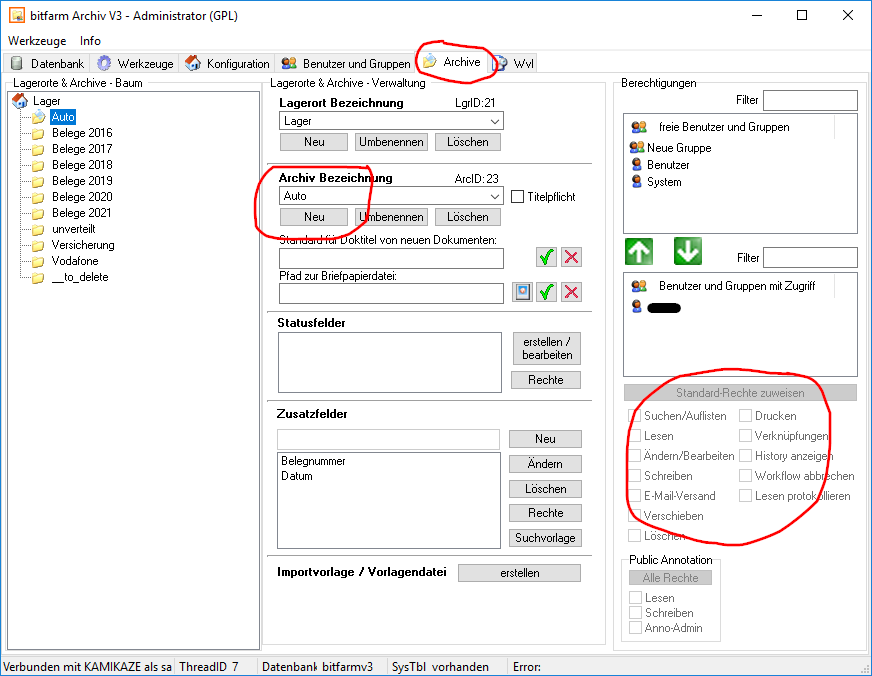The image size is (872, 676).
Task: Enable the Lesen permission checkbox
Action: pos(635,436)
